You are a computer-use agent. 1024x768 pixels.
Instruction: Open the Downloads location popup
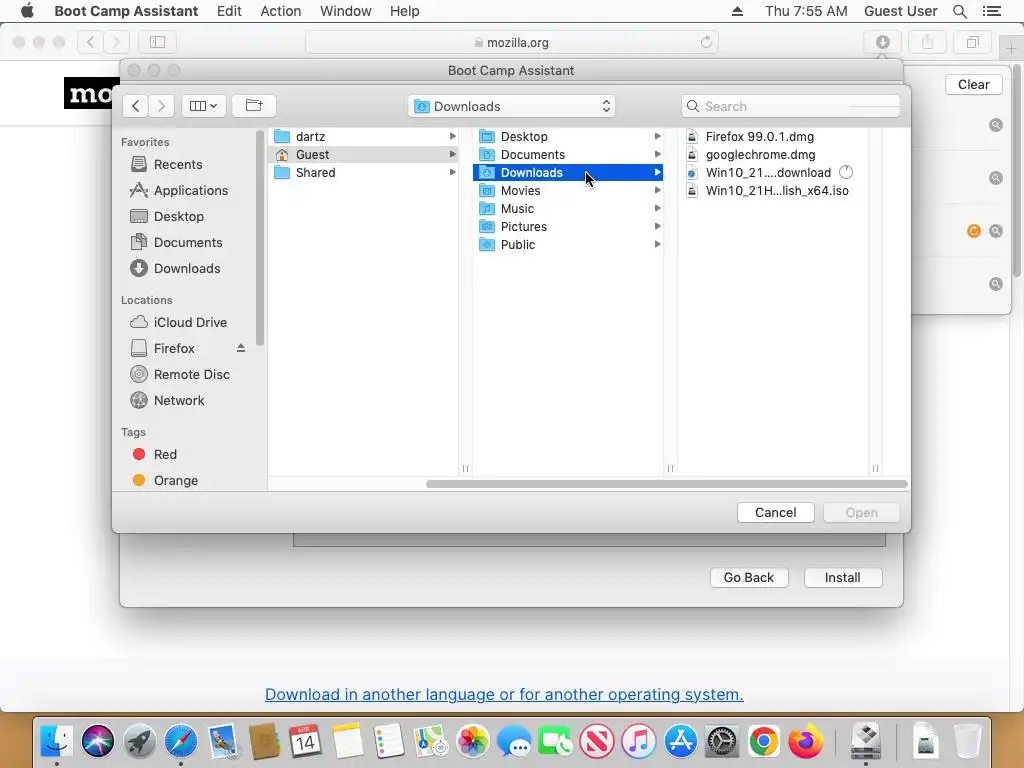(511, 106)
